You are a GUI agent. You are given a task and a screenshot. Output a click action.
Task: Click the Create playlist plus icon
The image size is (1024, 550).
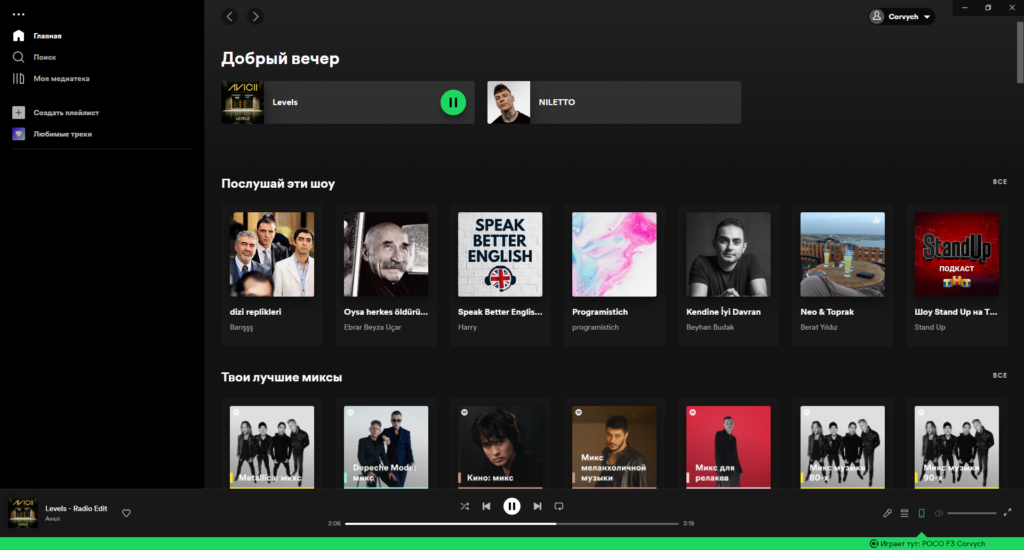point(18,113)
